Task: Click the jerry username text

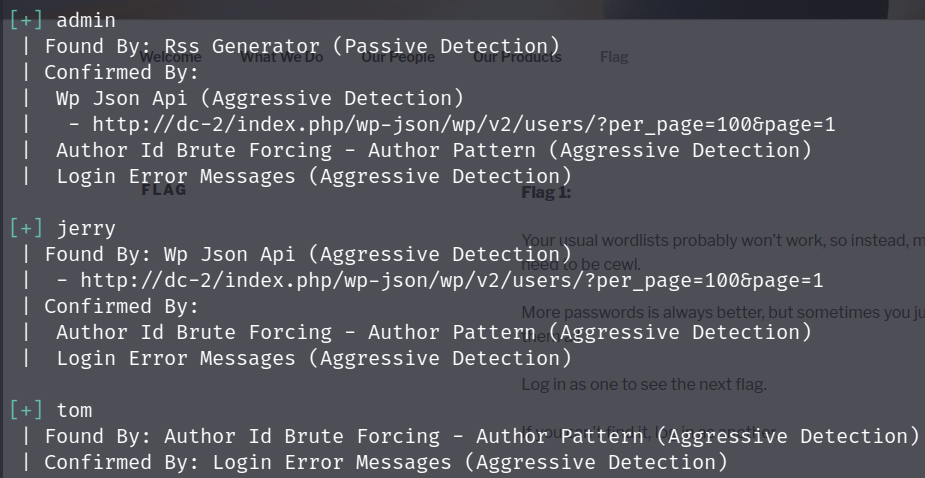Action: pyautogui.click(x=86, y=228)
